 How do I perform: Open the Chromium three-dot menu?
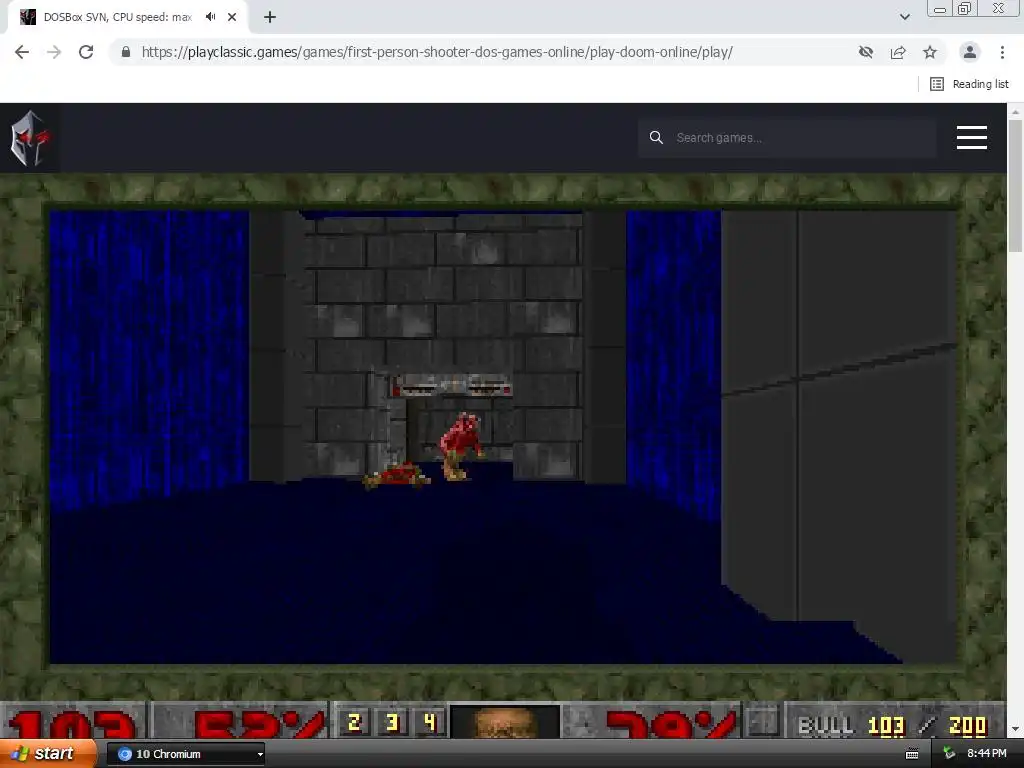coord(1002,52)
